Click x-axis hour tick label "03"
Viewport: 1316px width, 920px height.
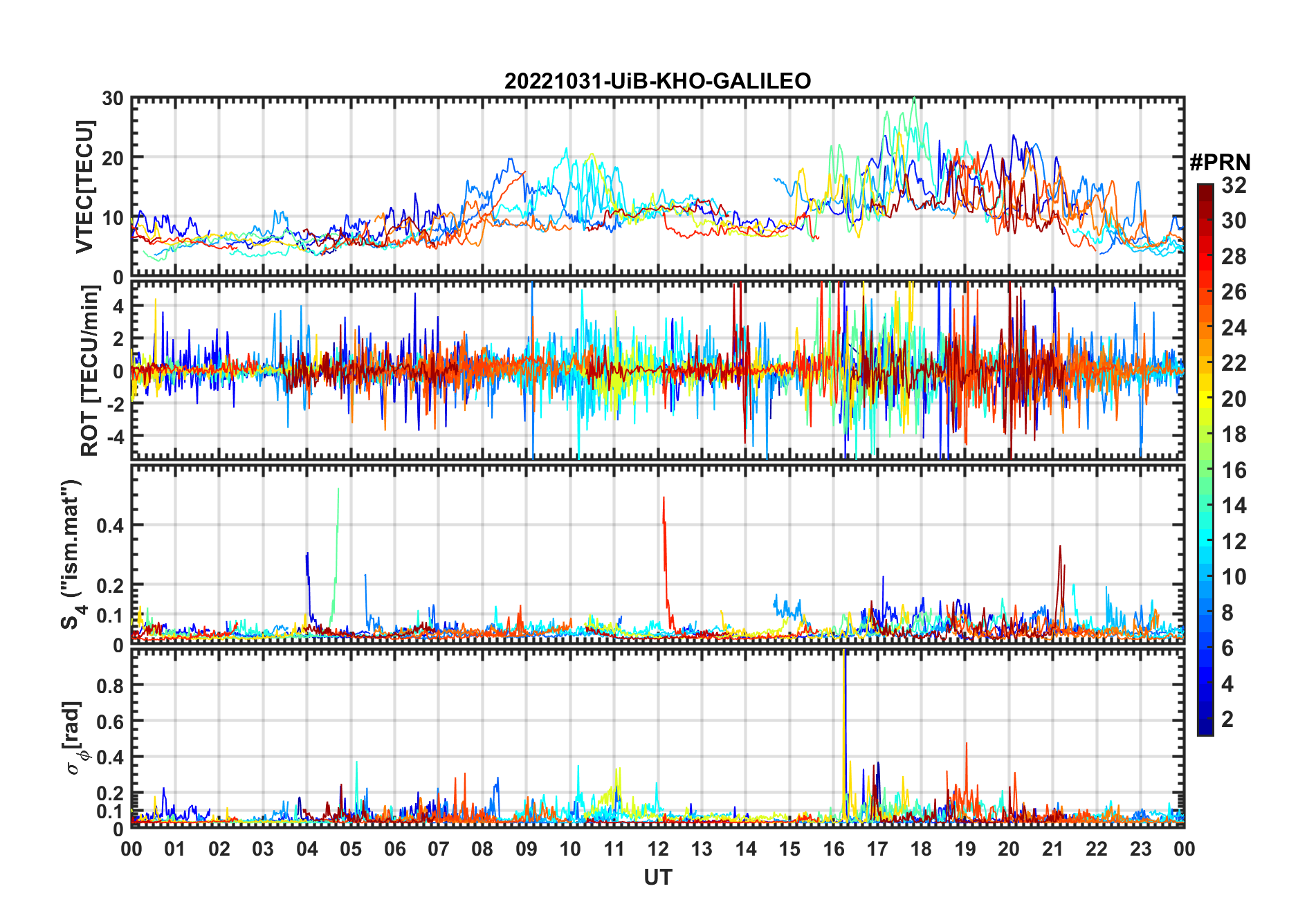click(x=263, y=849)
